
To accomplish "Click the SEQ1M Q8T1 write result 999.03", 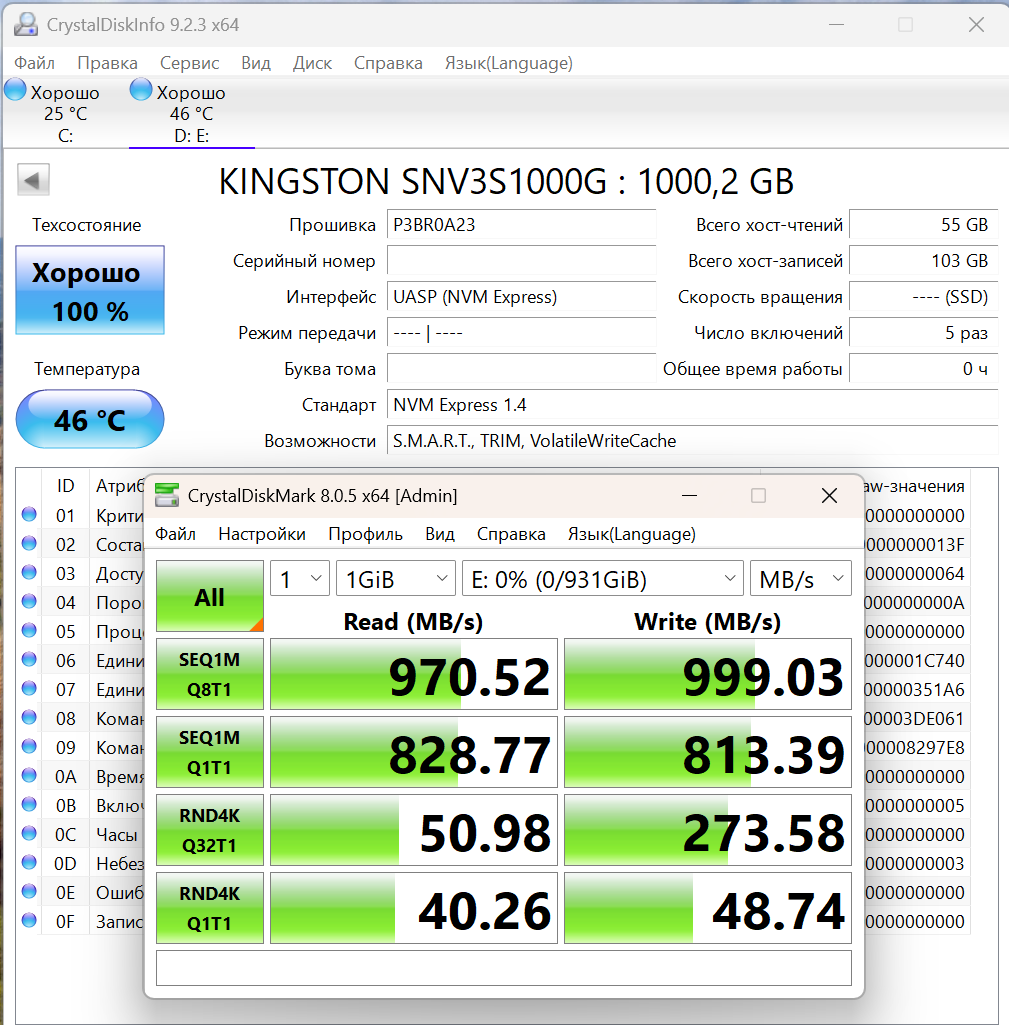I will click(708, 674).
